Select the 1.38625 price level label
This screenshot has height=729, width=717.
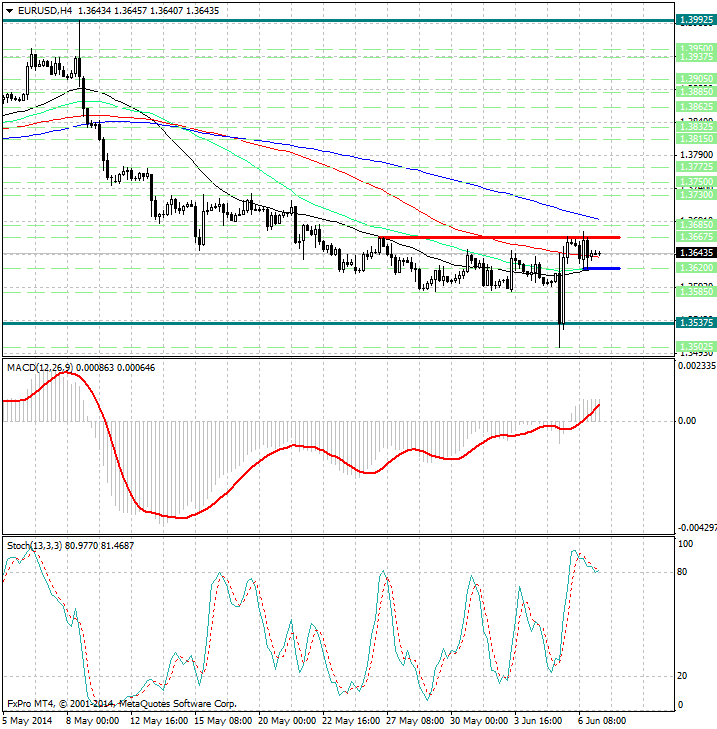(x=696, y=106)
